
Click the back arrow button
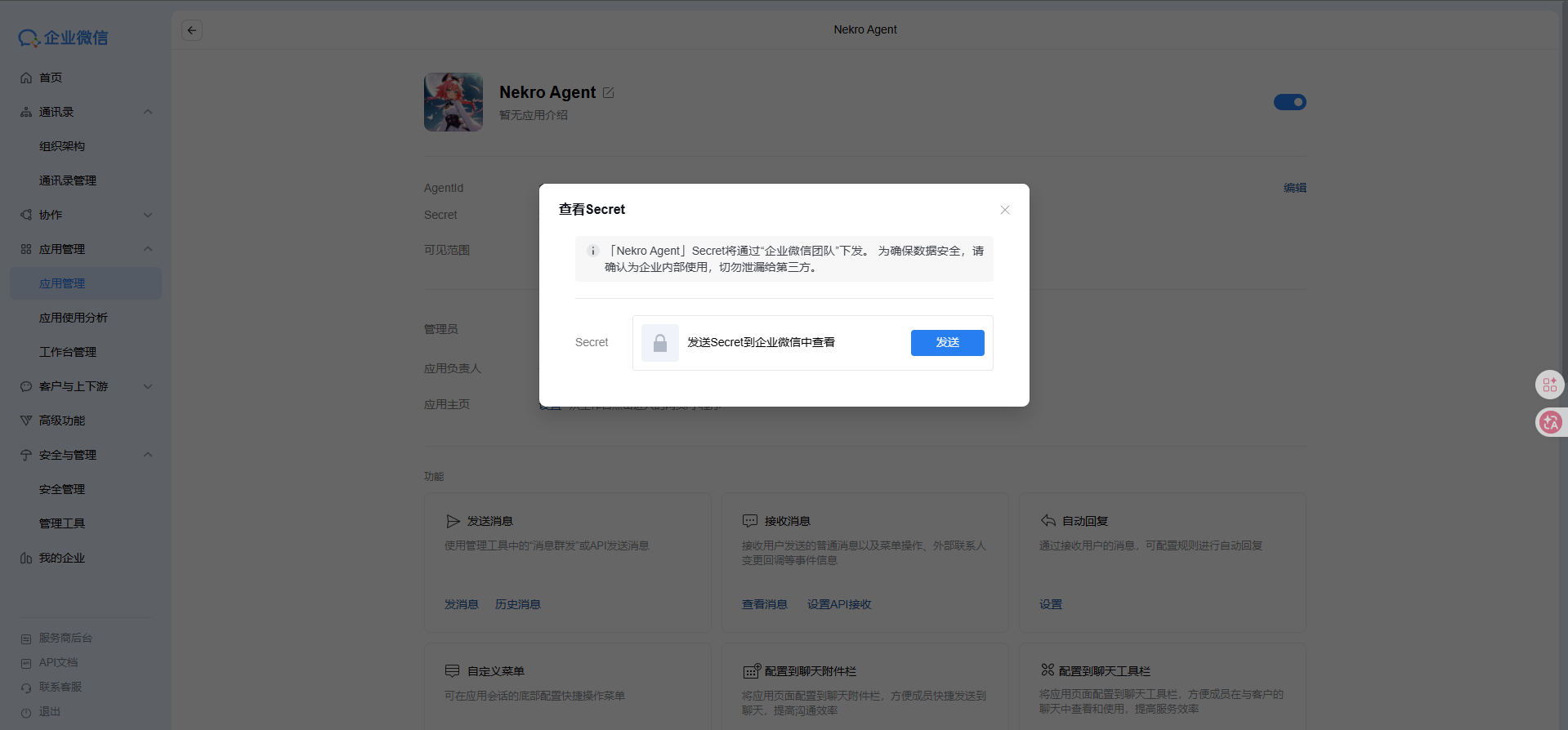click(192, 30)
